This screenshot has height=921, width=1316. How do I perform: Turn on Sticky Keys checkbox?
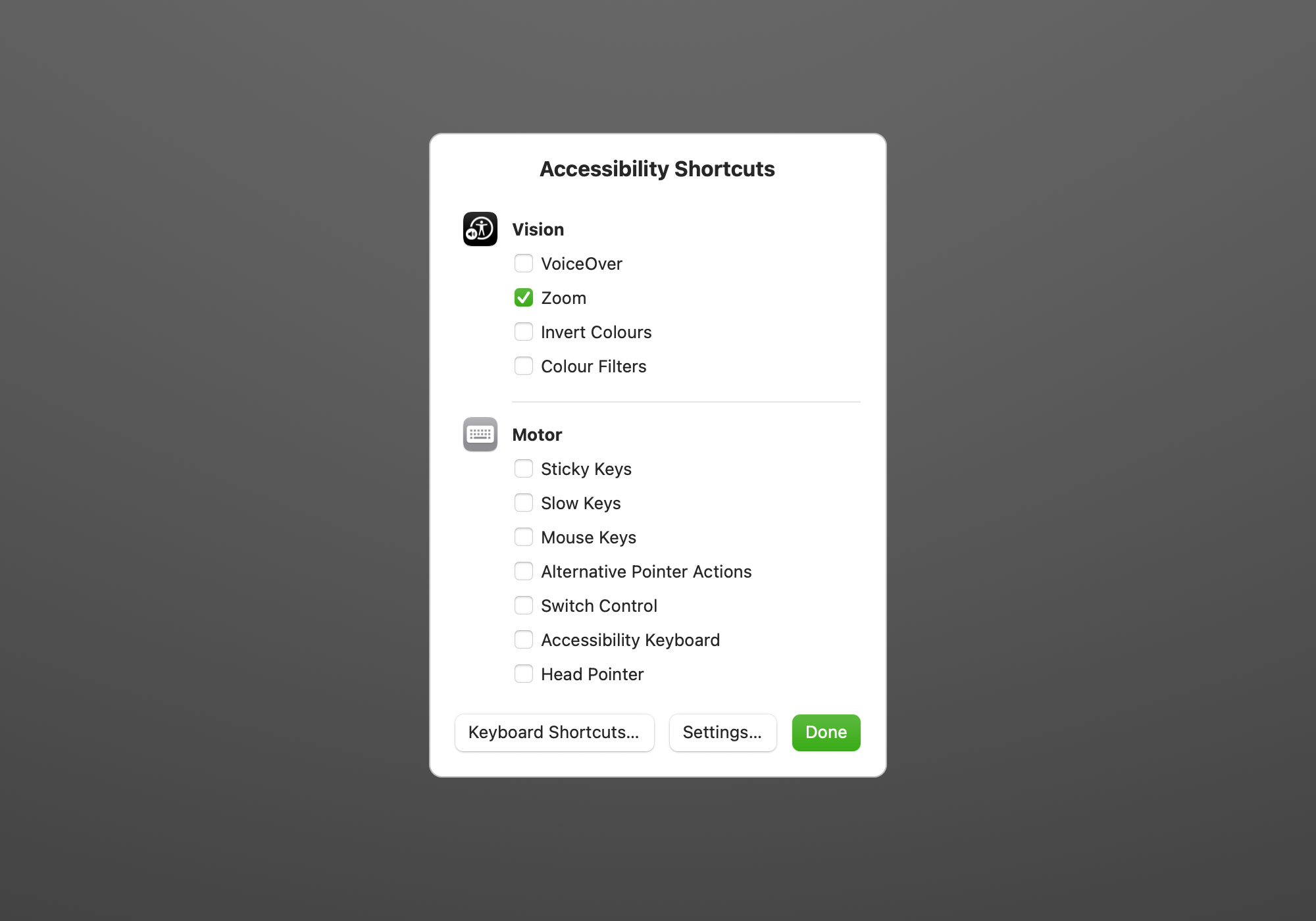point(524,468)
